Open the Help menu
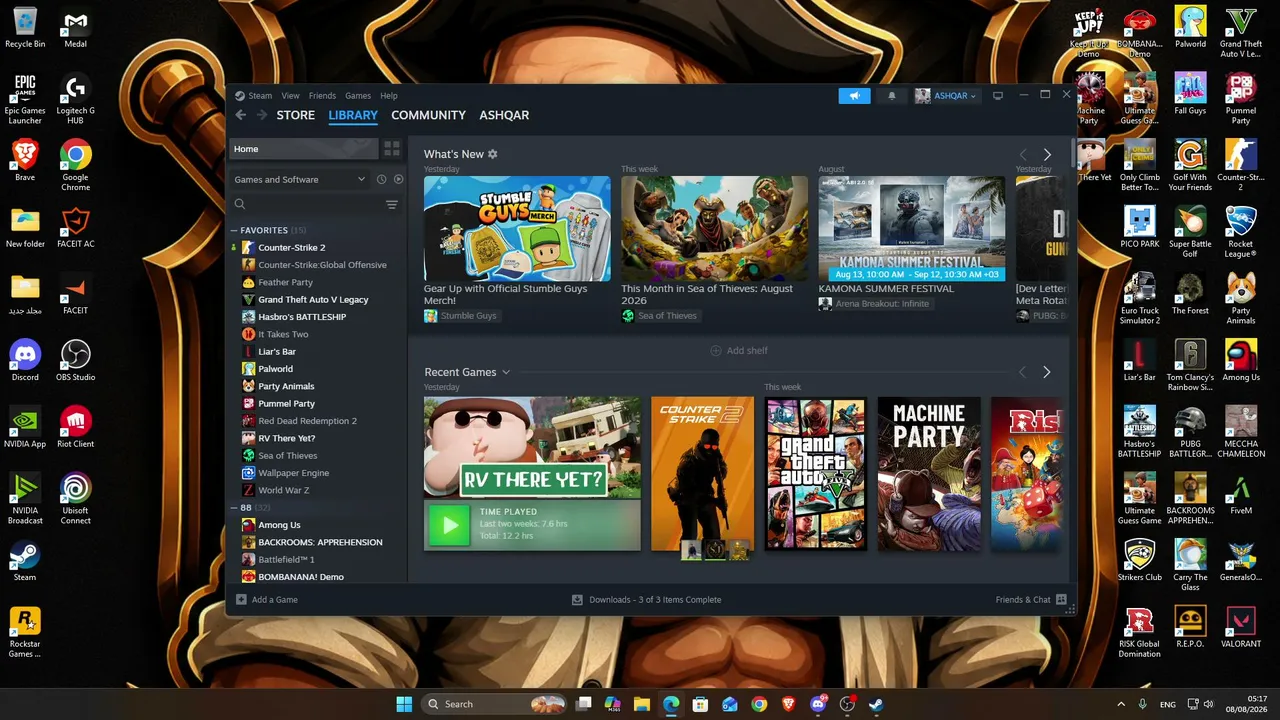1280x720 pixels. coord(389,96)
